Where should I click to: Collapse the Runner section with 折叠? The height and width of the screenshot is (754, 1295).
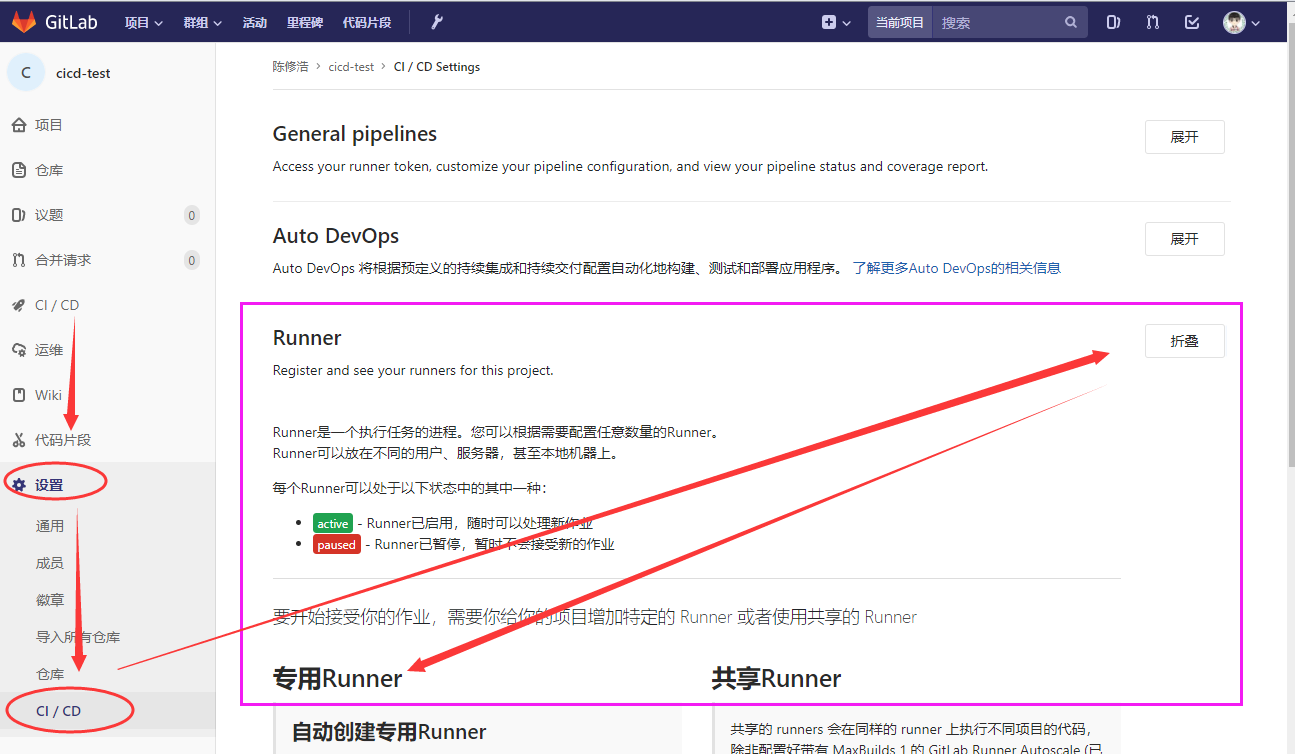[x=1184, y=341]
